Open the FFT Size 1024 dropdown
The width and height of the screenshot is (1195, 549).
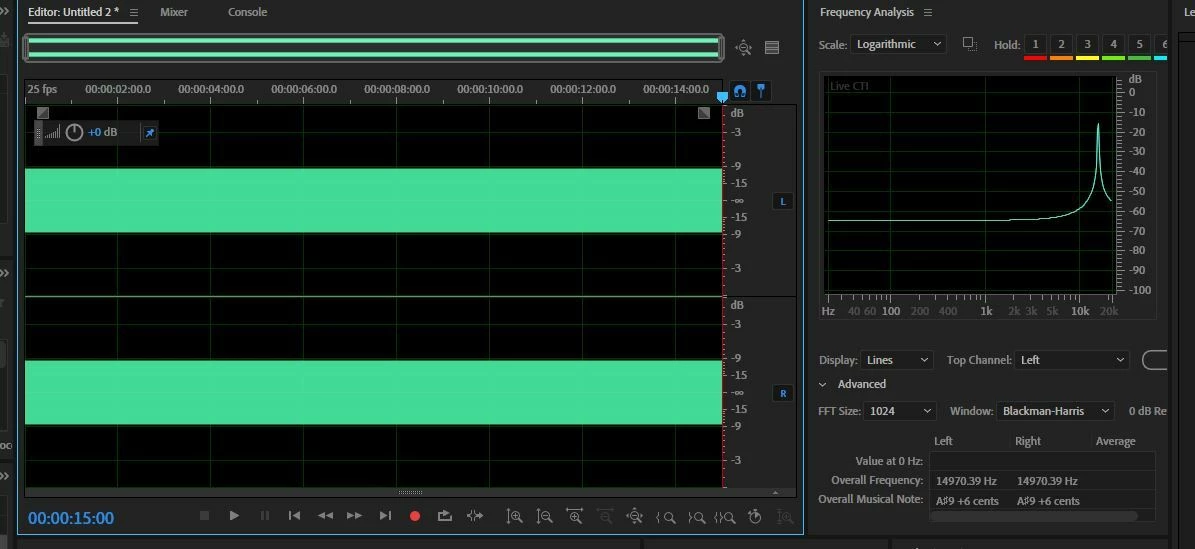click(900, 411)
